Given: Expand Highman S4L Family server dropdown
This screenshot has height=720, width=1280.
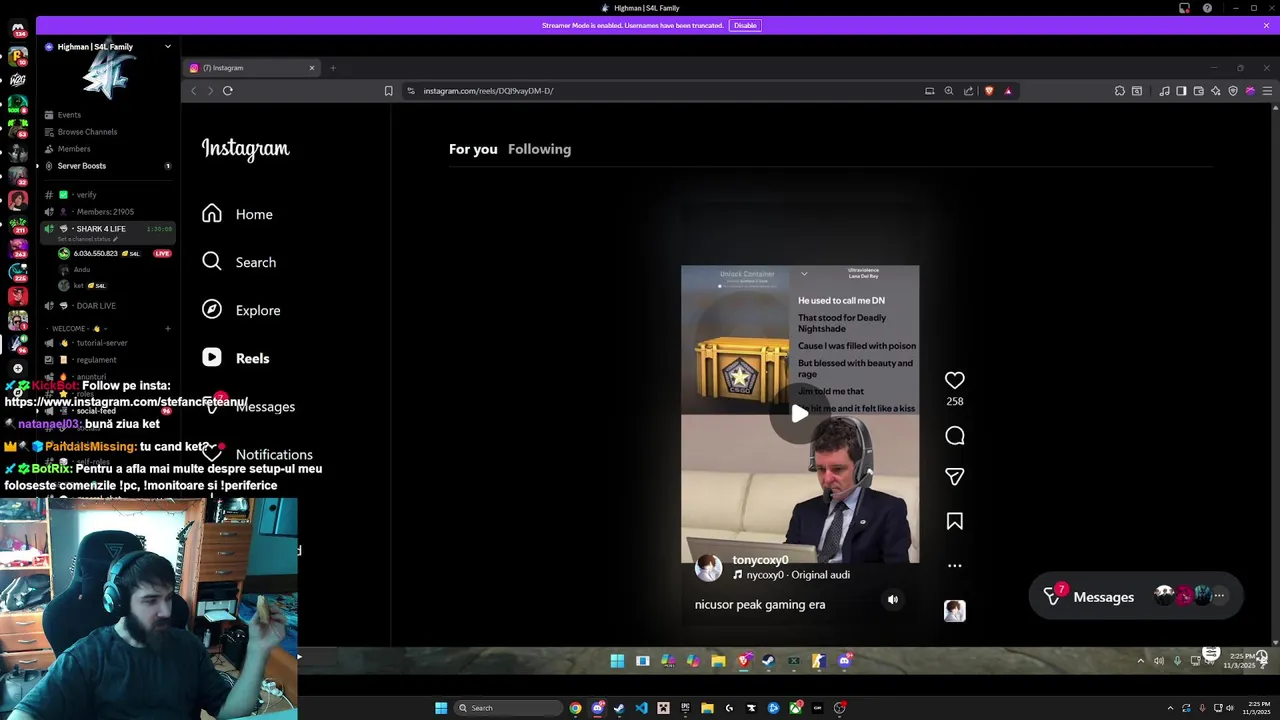Looking at the screenshot, I should (168, 47).
